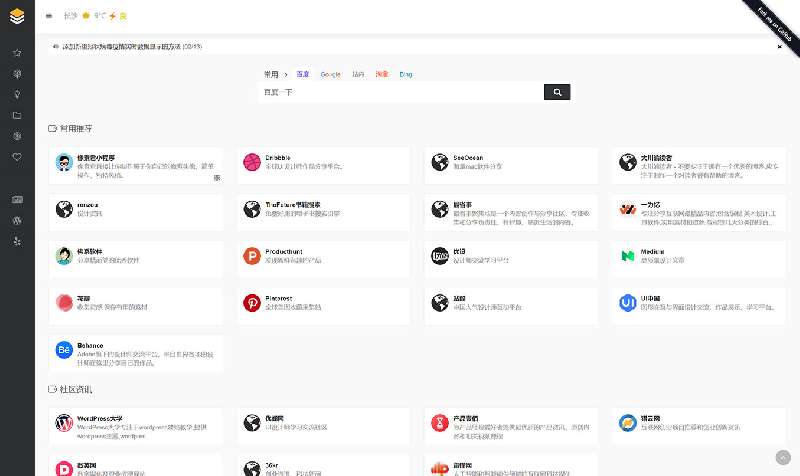Click the Pinterest card title
Viewport: 800px width, 476px height.
(279, 298)
